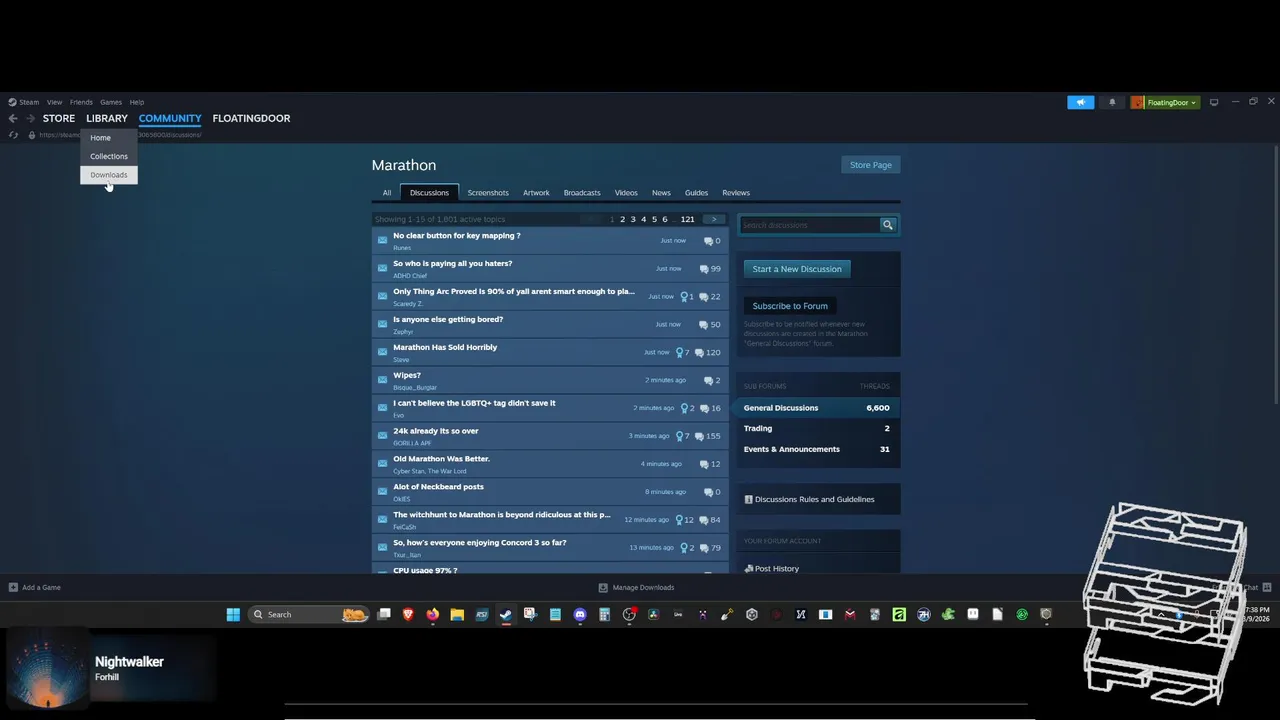Viewport: 1280px width, 720px height.
Task: Click the announcements megaphone button
Action: pyautogui.click(x=1080, y=102)
